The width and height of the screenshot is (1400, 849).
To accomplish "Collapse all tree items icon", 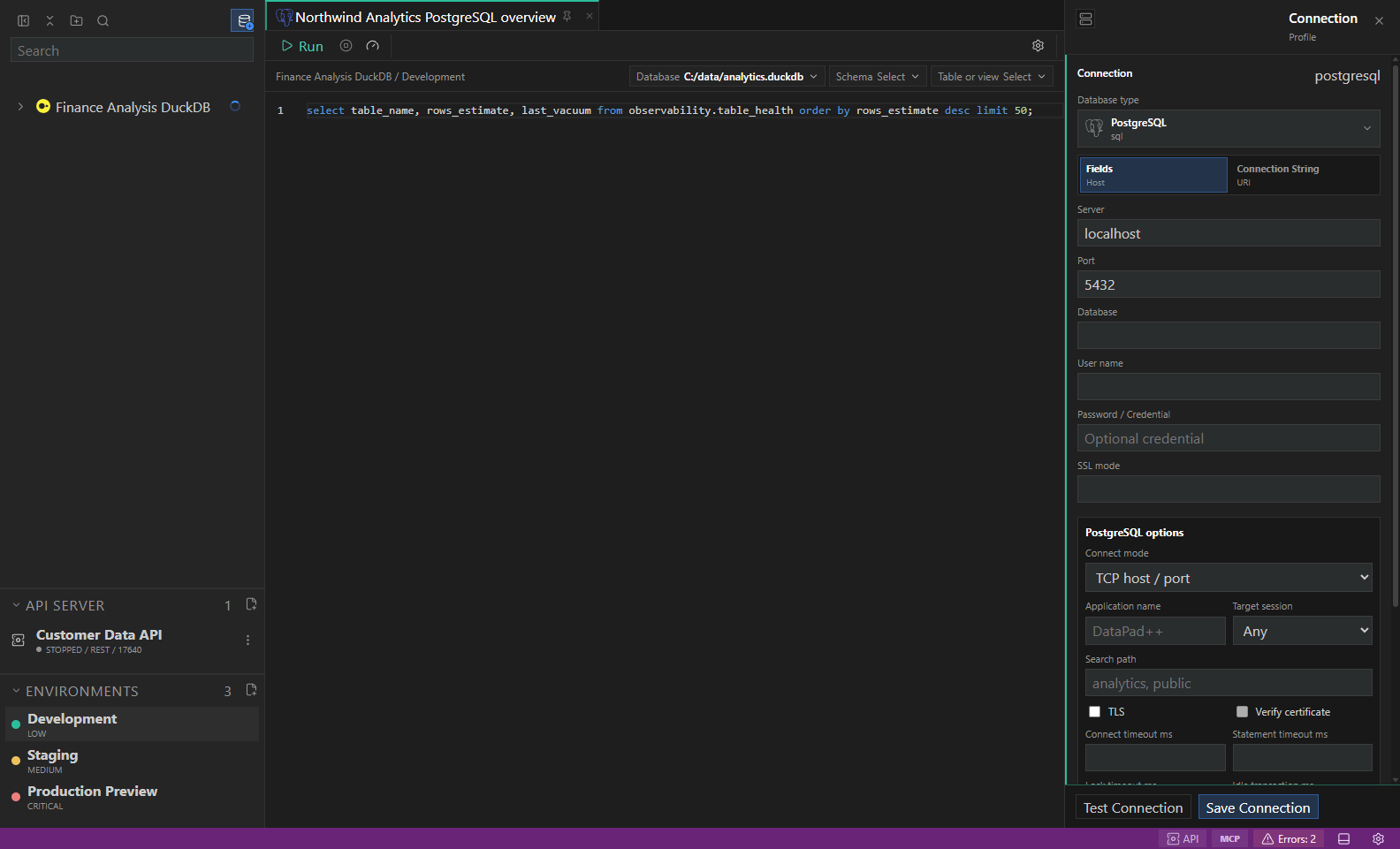I will coord(50,20).
